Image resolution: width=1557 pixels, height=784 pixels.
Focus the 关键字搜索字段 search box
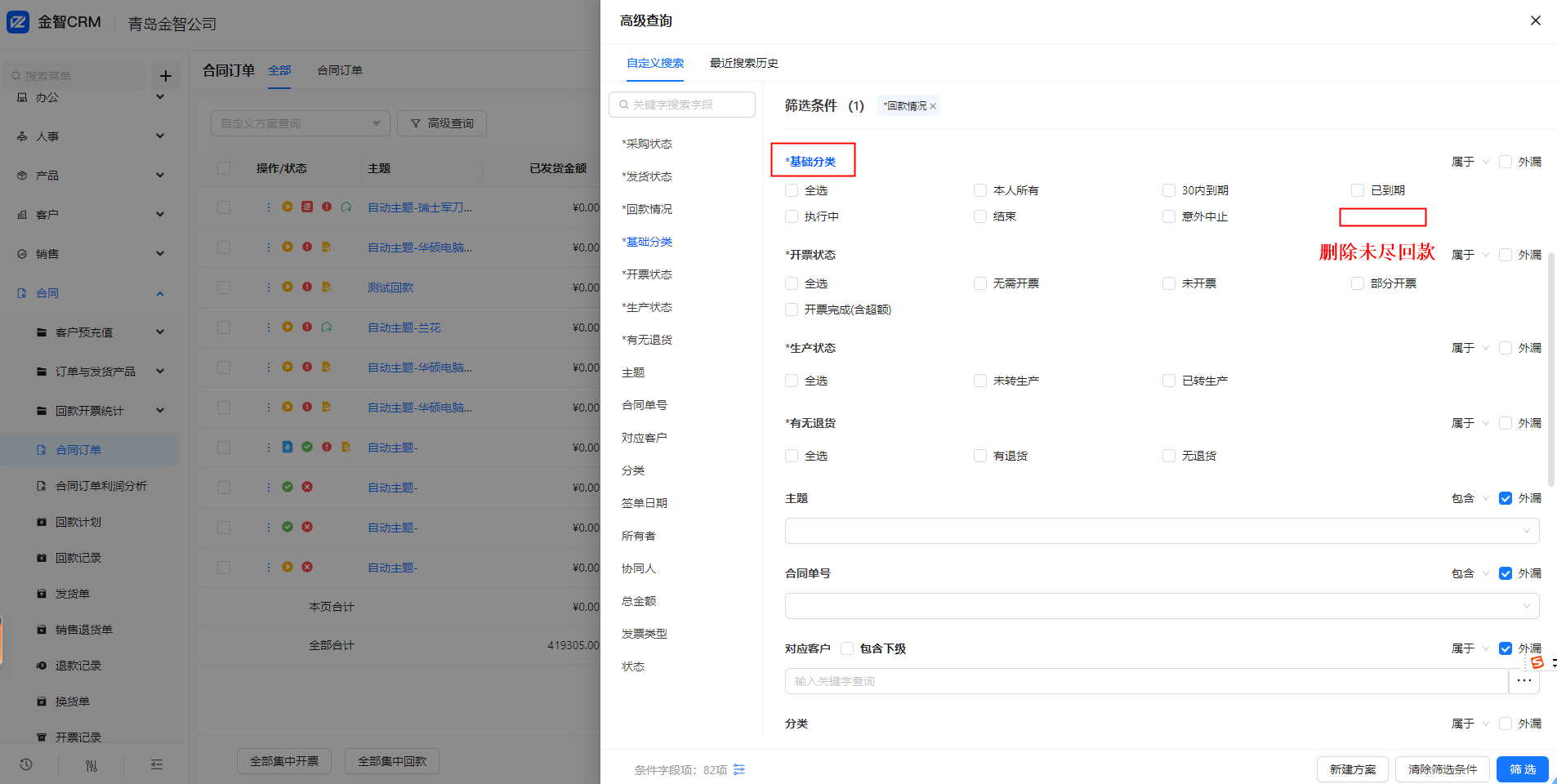(682, 105)
